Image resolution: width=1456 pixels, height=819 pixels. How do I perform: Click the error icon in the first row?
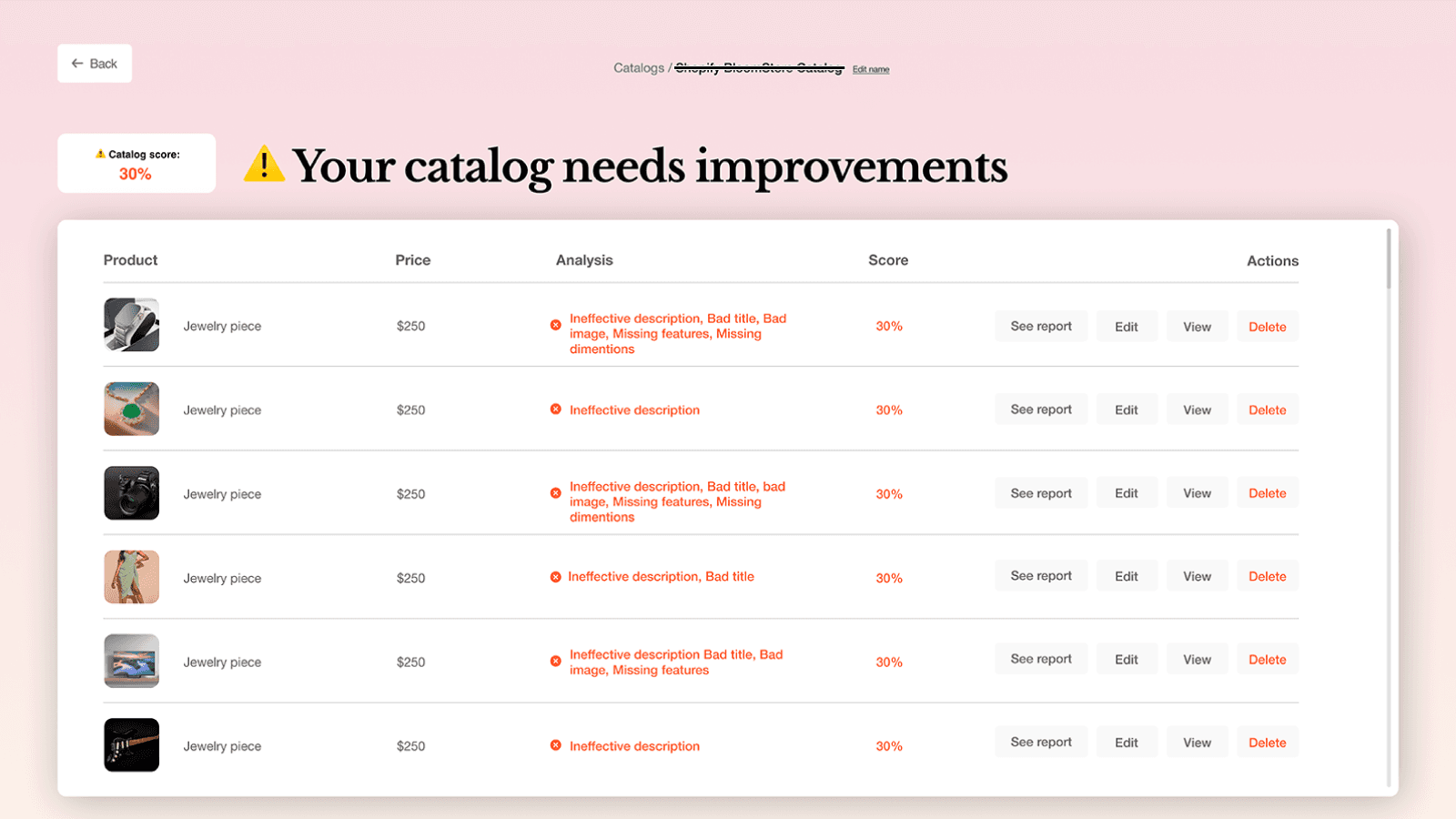click(555, 325)
